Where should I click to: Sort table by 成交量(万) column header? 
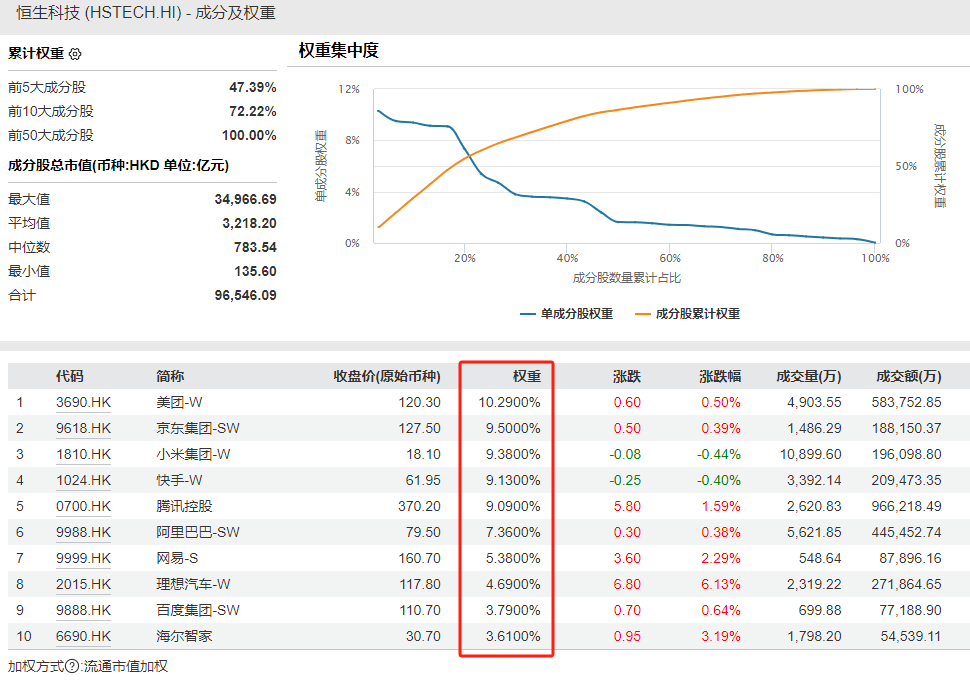point(809,376)
